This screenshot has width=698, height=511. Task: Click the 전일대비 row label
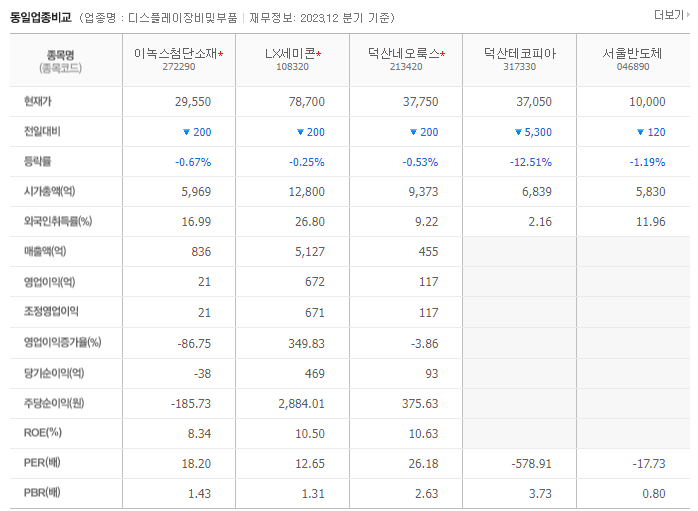pos(42,131)
